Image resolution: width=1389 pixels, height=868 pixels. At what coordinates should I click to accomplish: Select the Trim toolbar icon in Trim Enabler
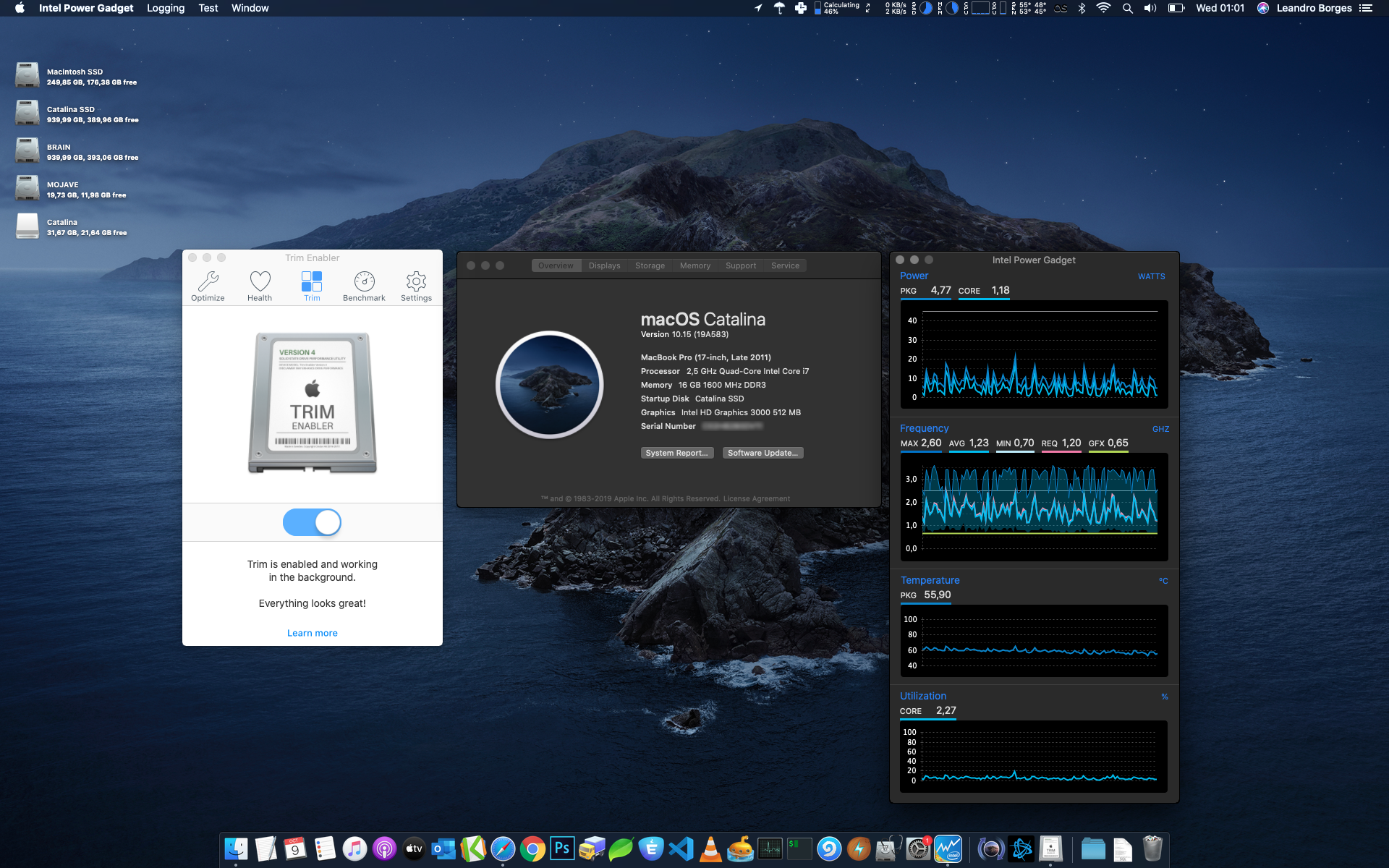point(312,286)
